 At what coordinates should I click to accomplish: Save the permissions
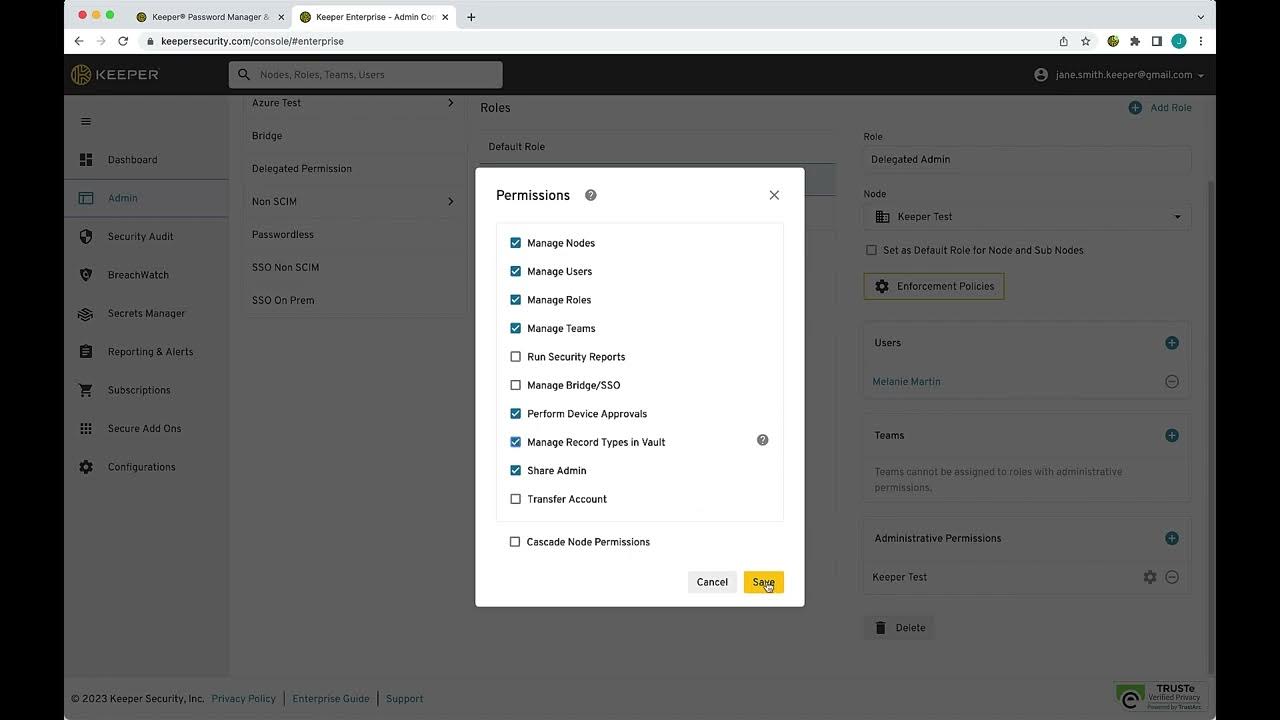(764, 582)
